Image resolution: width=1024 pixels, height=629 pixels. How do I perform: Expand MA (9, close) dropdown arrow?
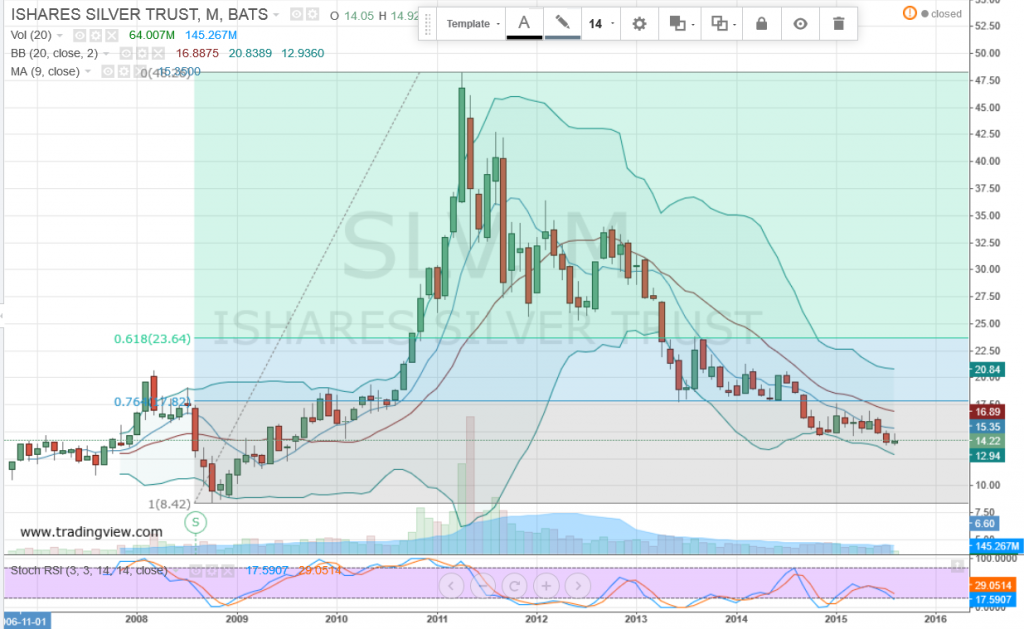tap(88, 72)
